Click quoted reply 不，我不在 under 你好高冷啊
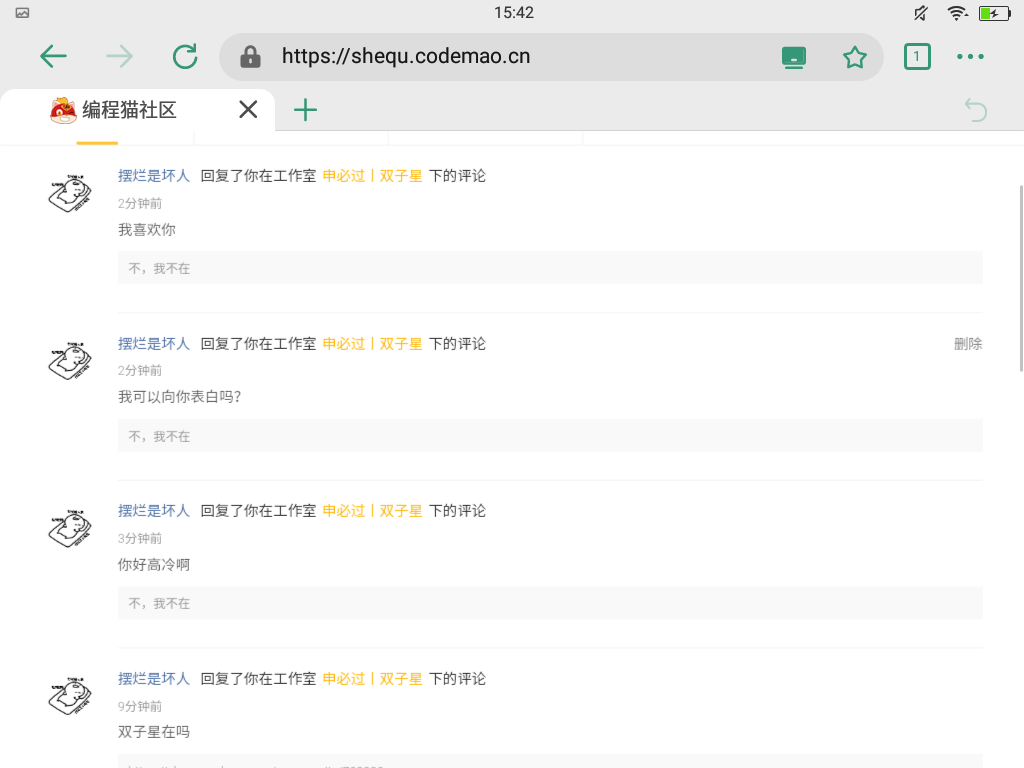This screenshot has width=1024, height=768. (550, 603)
